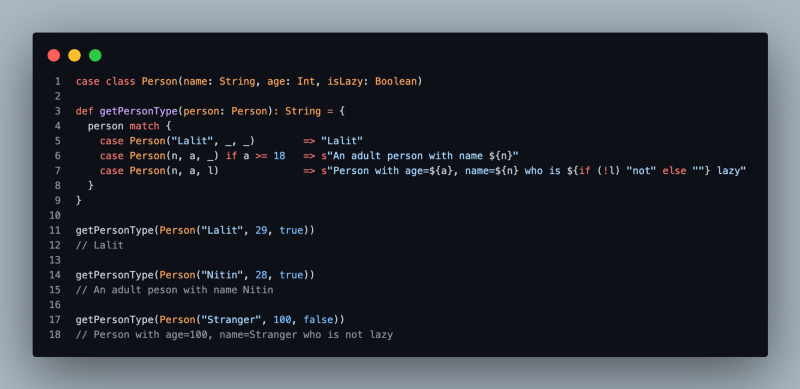800x389 pixels.
Task: Click the yellow minimize window dot
Action: pyautogui.click(x=74, y=55)
